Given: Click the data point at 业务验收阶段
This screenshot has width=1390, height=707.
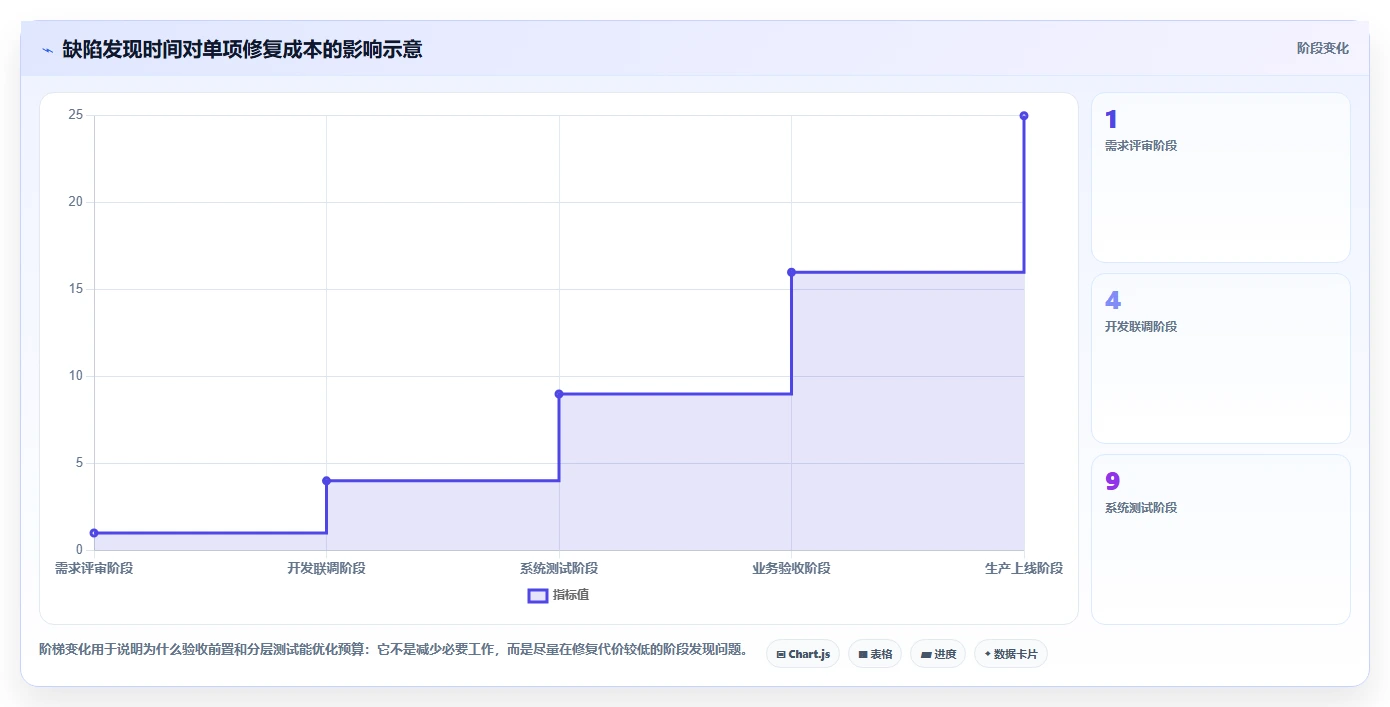Looking at the screenshot, I should point(791,272).
